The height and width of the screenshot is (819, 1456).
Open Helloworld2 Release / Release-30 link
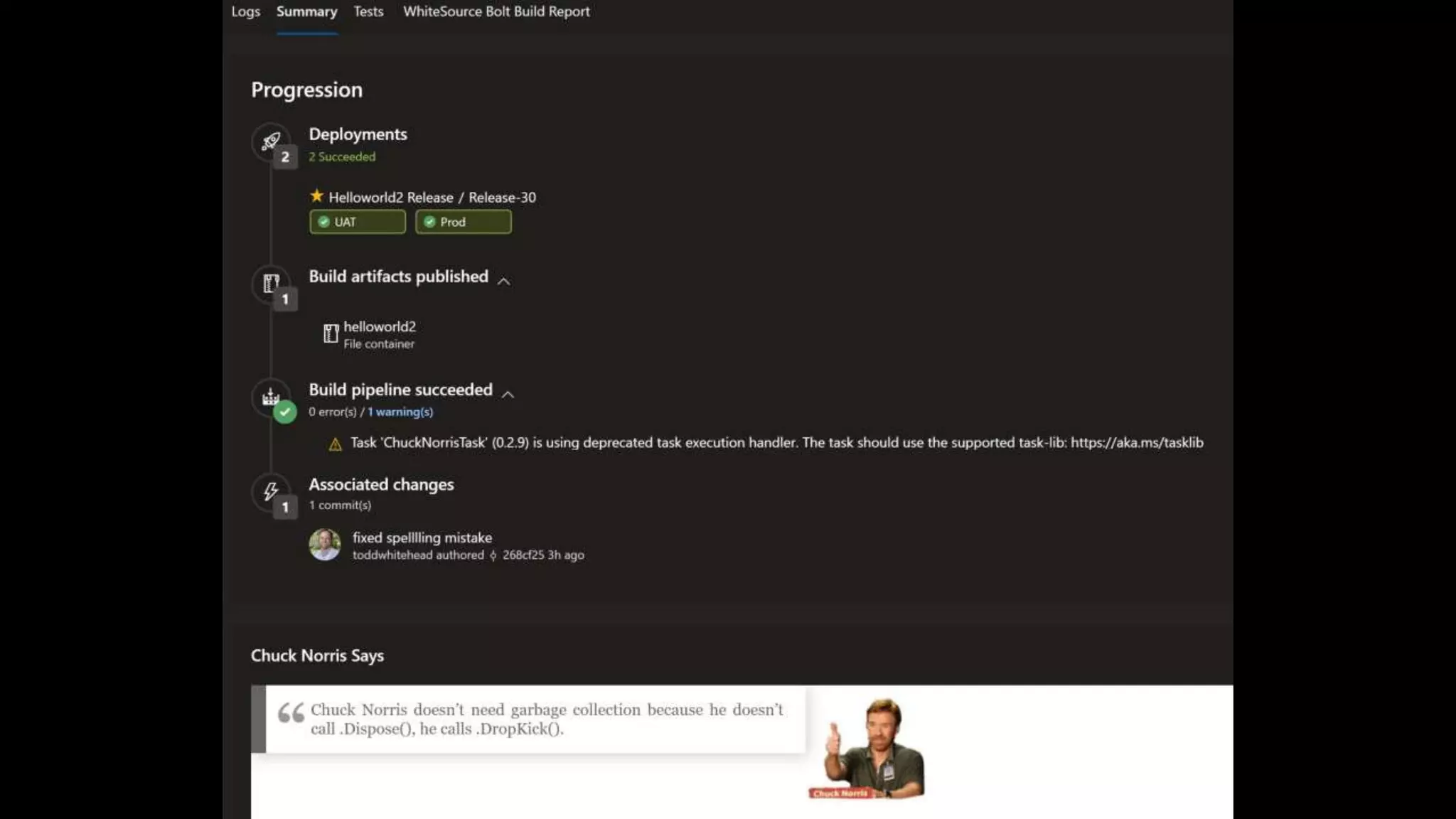(x=432, y=198)
